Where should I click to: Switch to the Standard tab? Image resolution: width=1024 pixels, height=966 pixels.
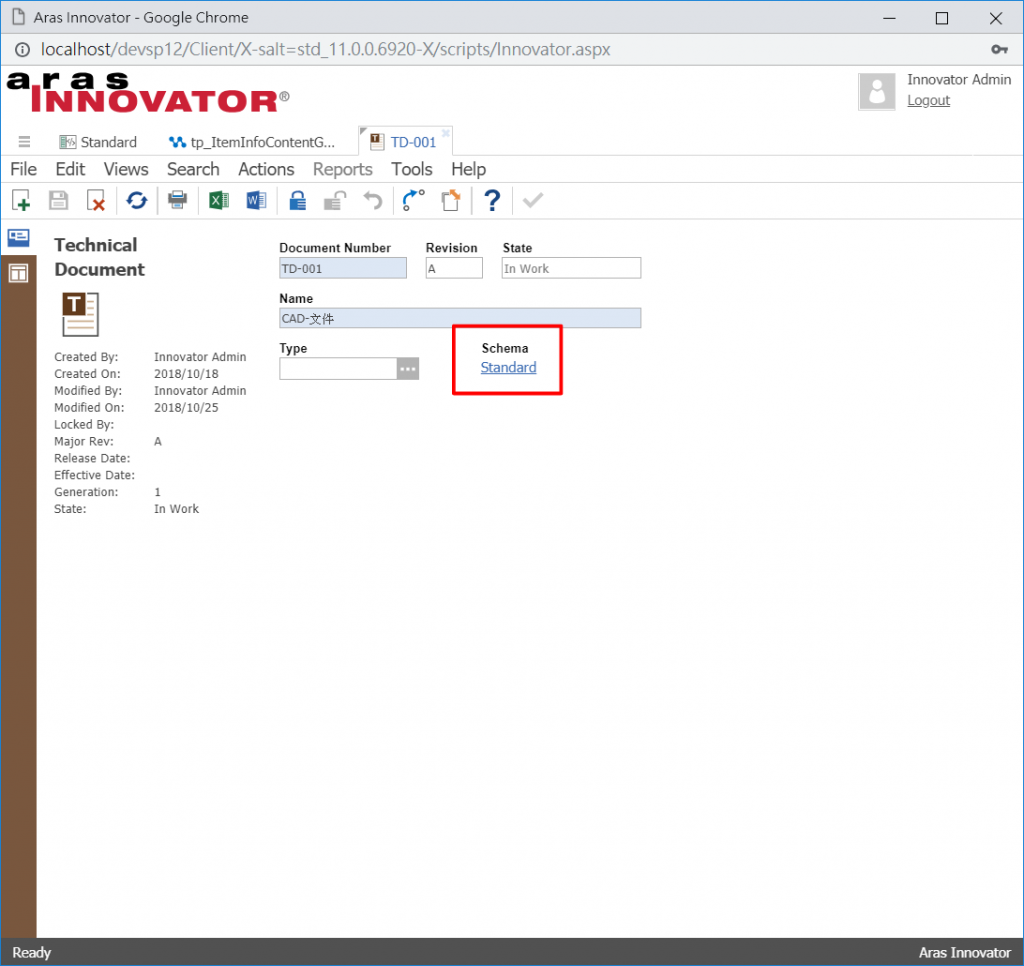[x=98, y=142]
